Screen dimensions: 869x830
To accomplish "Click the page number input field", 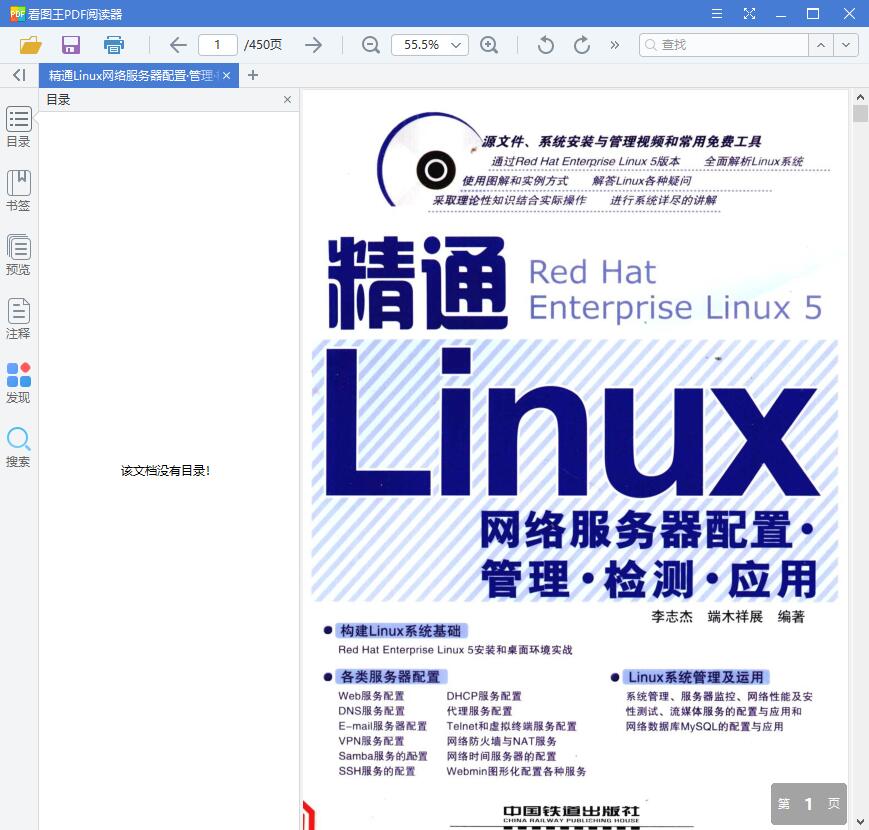I will [x=218, y=45].
